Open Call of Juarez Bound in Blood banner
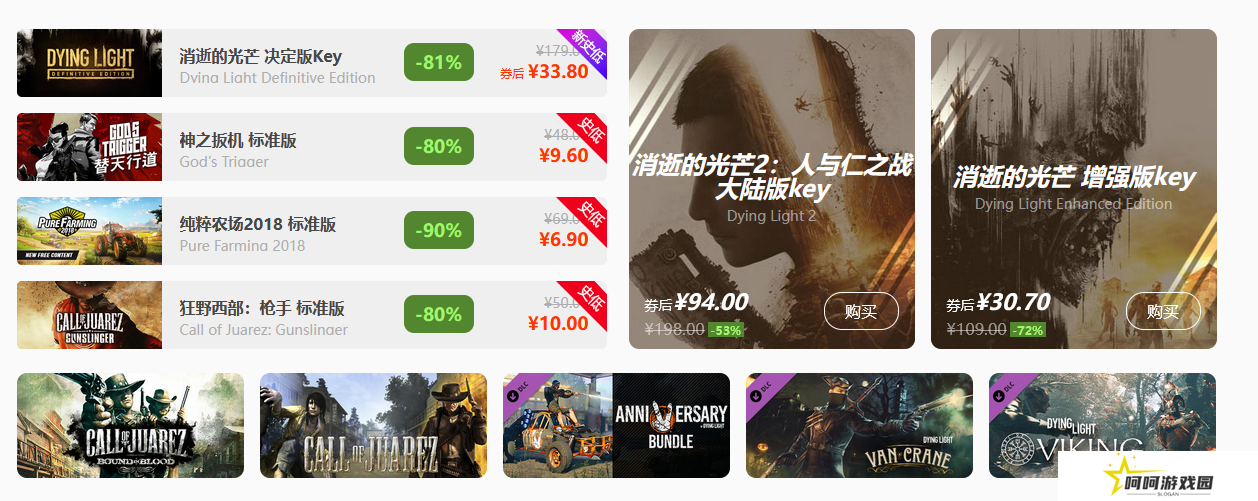 130,426
